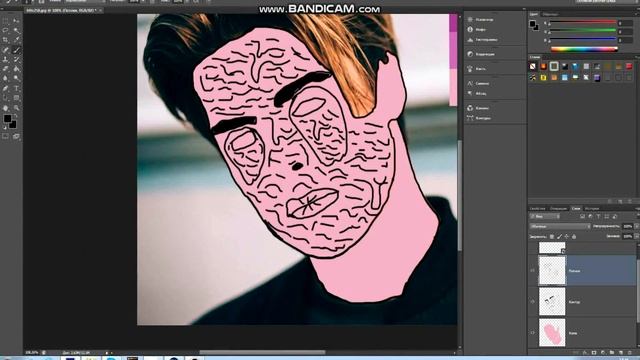The image size is (640, 360).
Task: Click the red channel value field
Action: [x=625, y=23]
